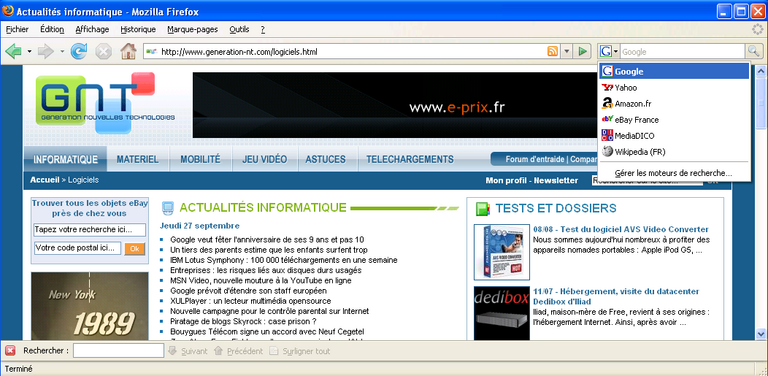The width and height of the screenshot is (768, 376).
Task: Open the ? help menu
Action: click(263, 29)
